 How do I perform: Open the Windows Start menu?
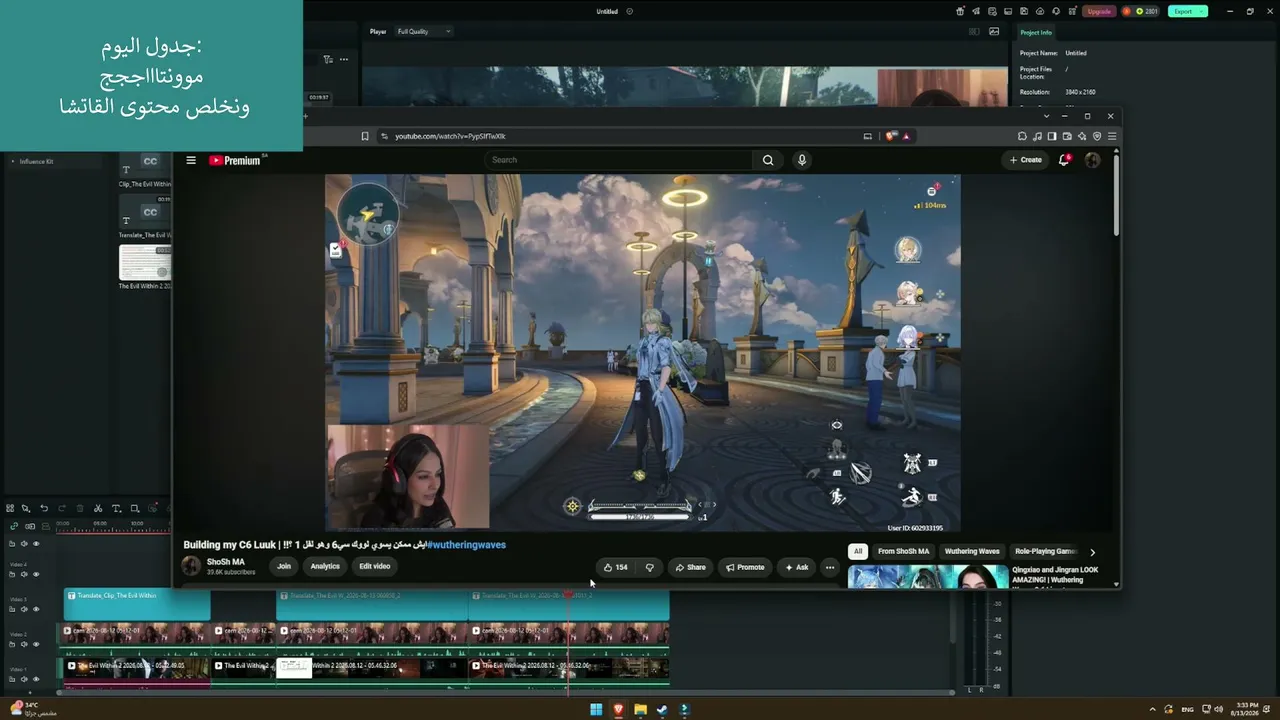pos(596,710)
